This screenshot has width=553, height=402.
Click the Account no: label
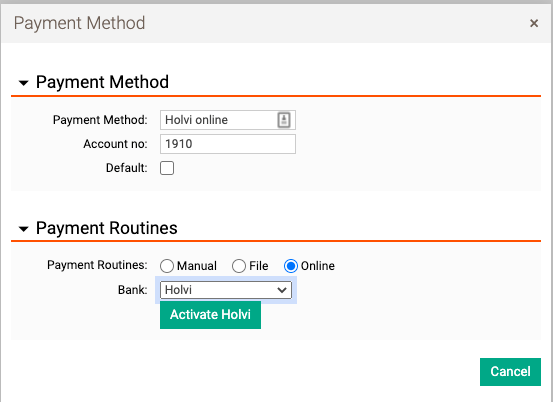tap(115, 144)
